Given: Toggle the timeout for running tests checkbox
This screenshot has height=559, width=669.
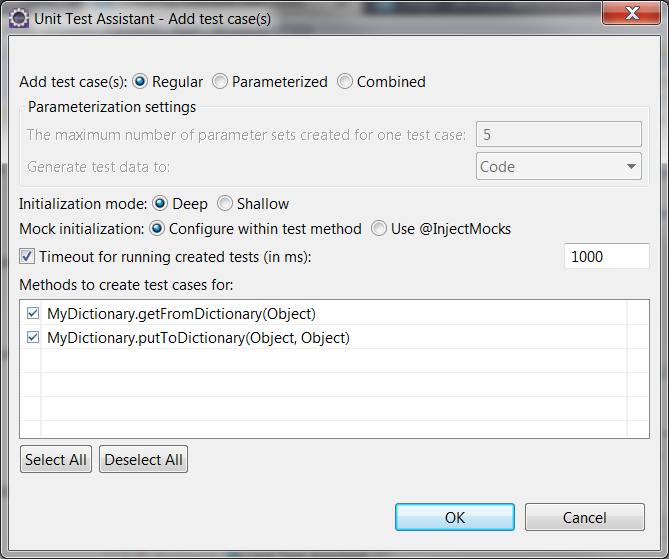Looking at the screenshot, I should click(x=27, y=256).
